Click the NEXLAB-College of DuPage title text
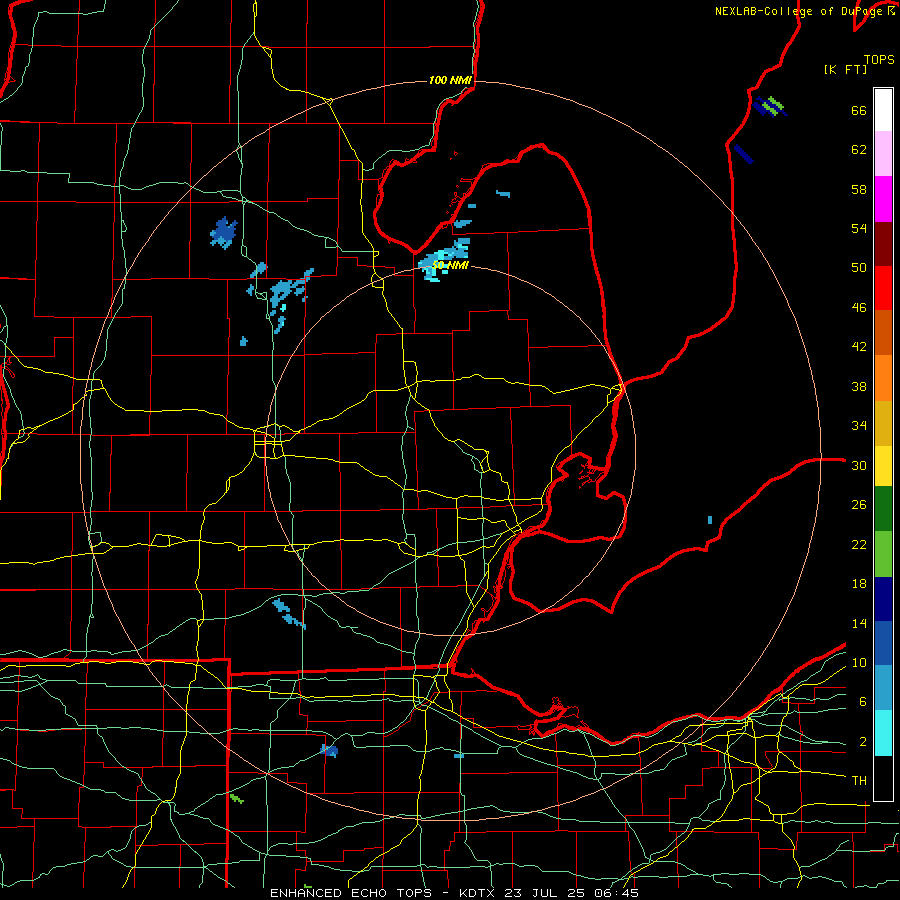 point(804,11)
